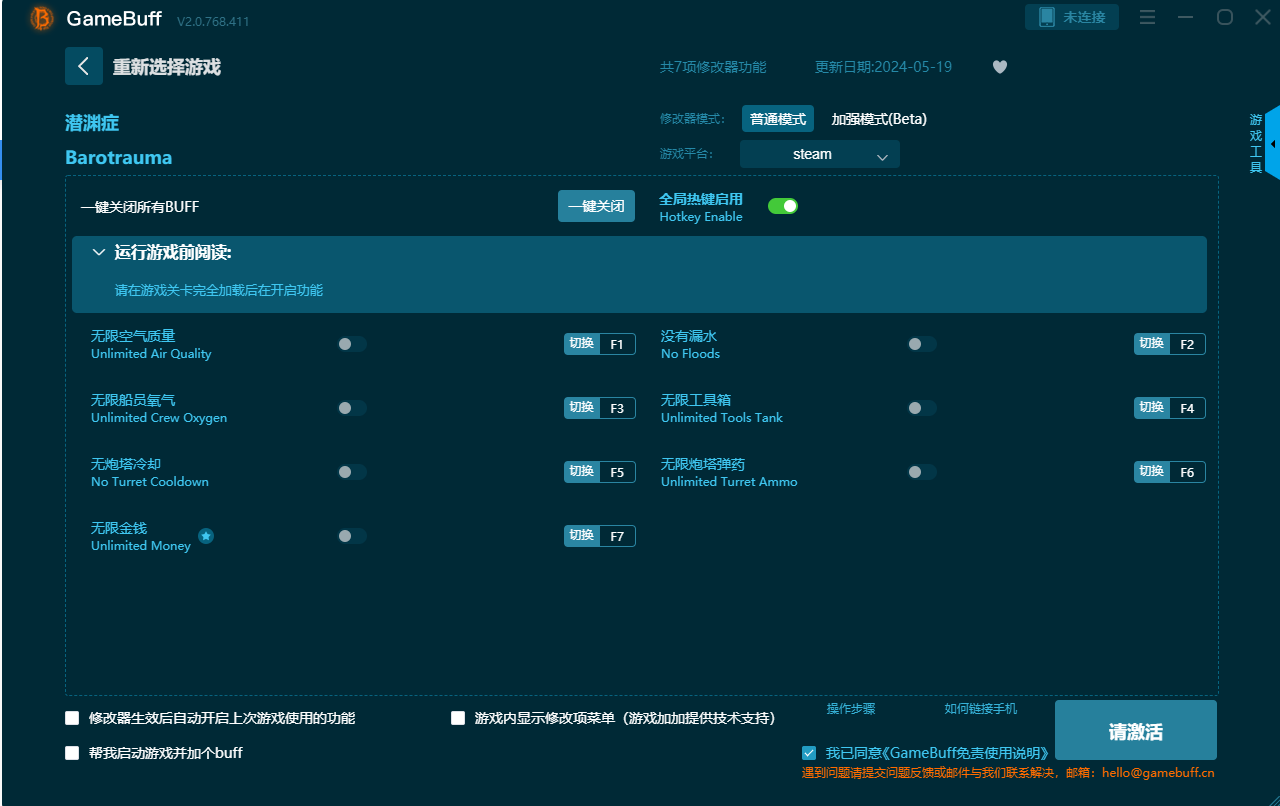Check 修改器生效后自动开启上次游戏使用的功能 checkbox
This screenshot has width=1280, height=806.
72,718
